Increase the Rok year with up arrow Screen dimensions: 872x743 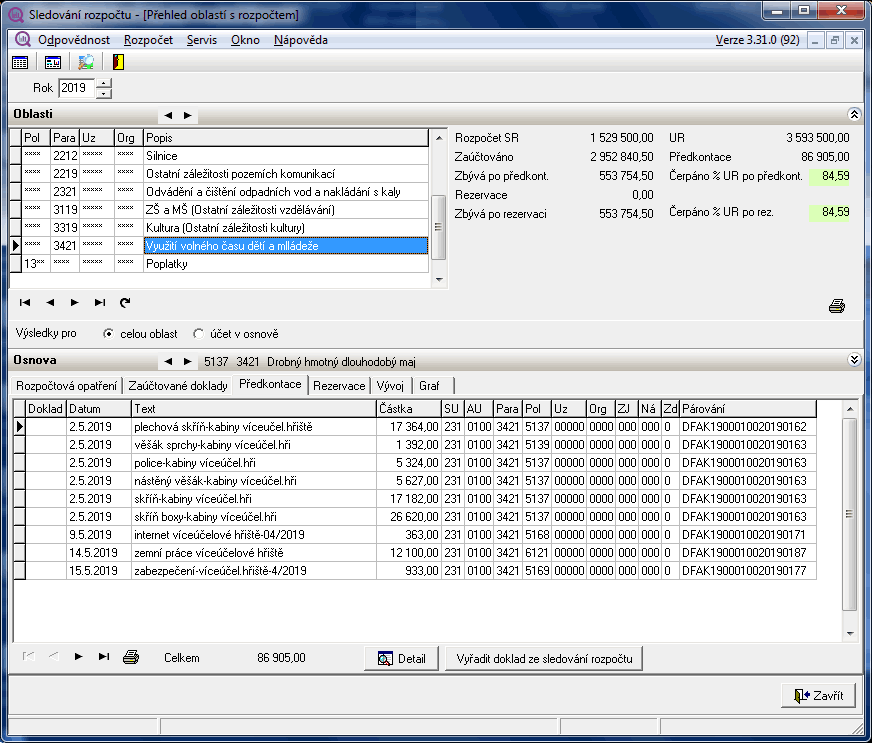(x=104, y=84)
